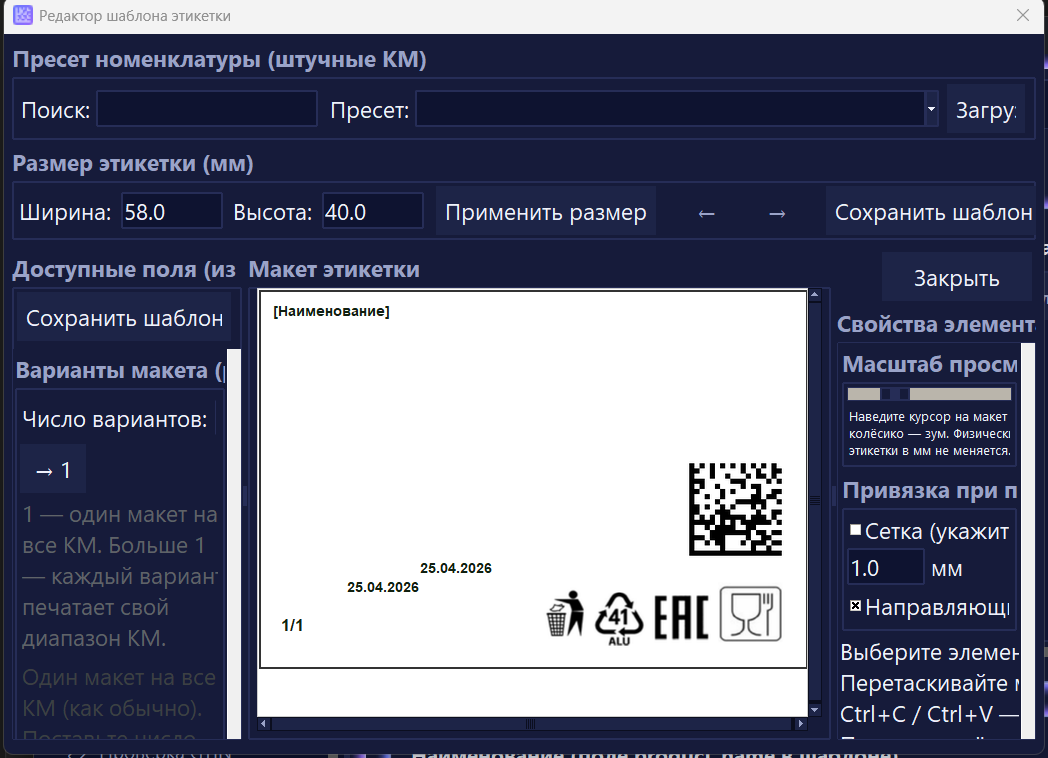
Task: Click the label template editor app icon
Action: tap(23, 15)
